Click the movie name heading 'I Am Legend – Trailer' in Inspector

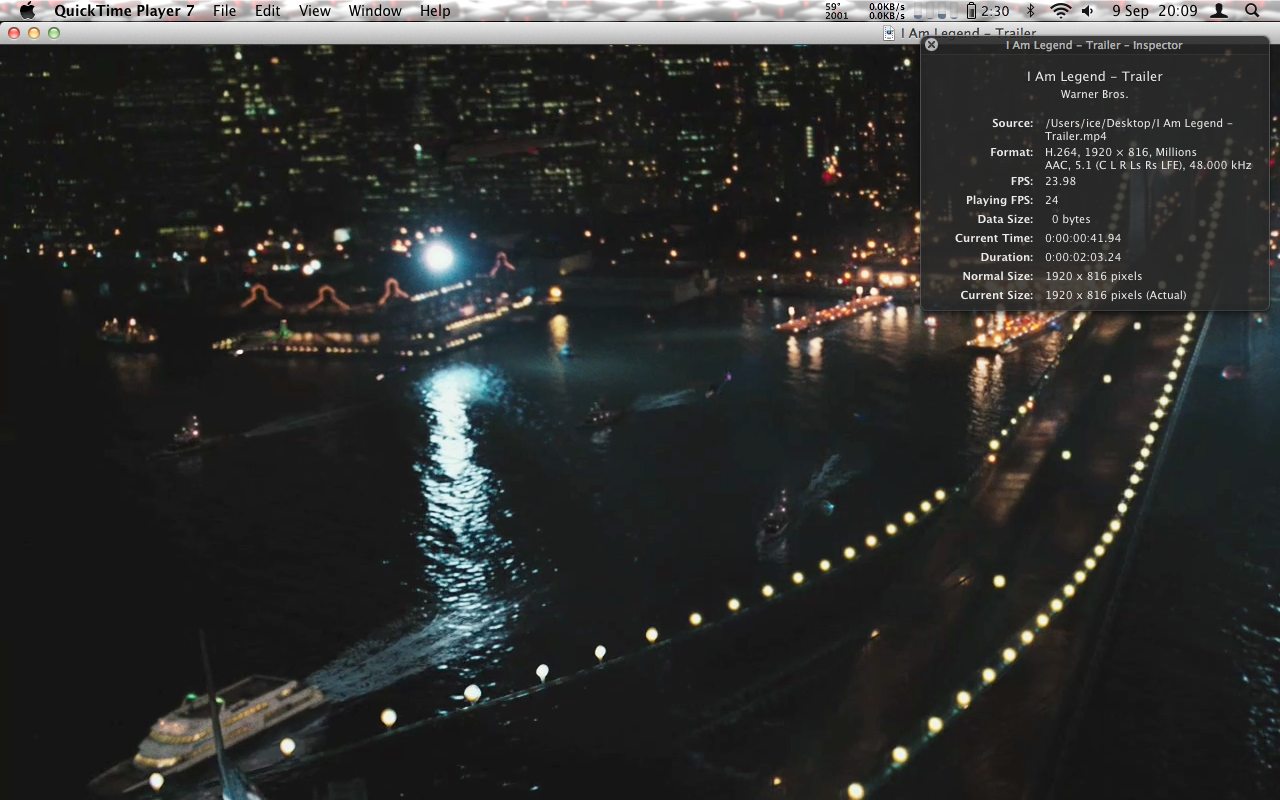click(1094, 76)
